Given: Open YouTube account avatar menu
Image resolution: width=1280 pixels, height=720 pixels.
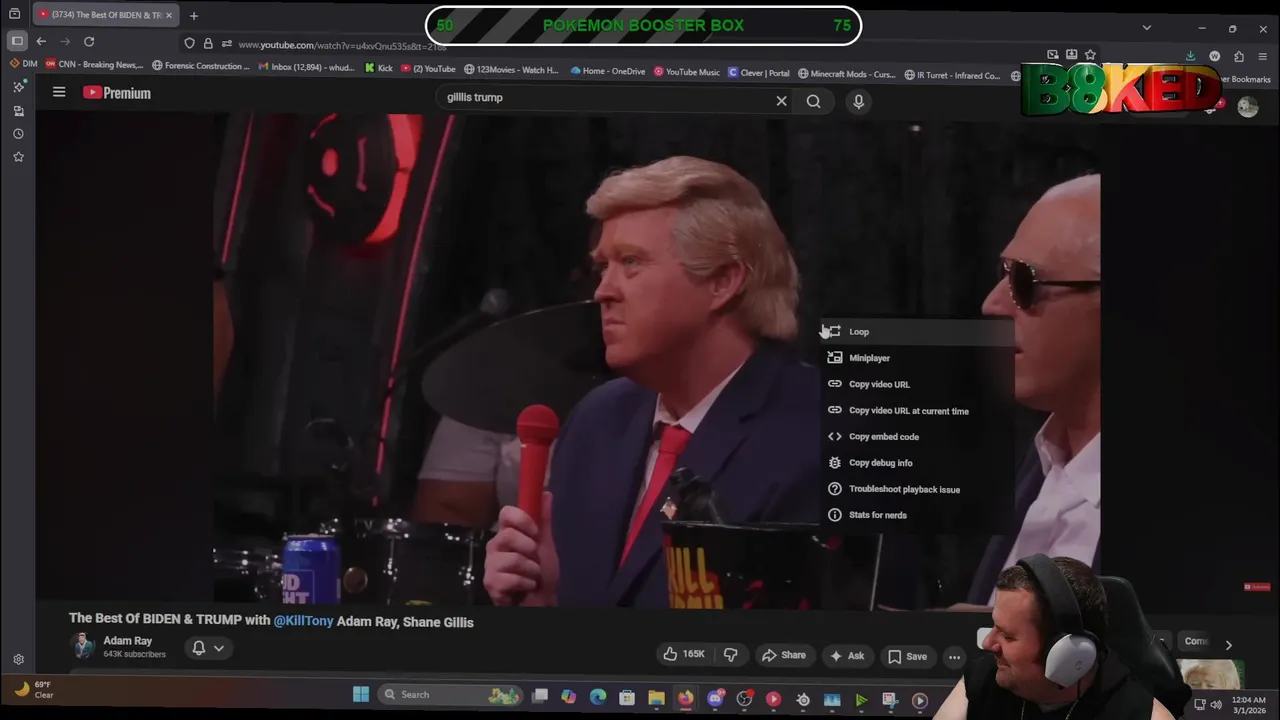Looking at the screenshot, I should tap(1247, 107).
